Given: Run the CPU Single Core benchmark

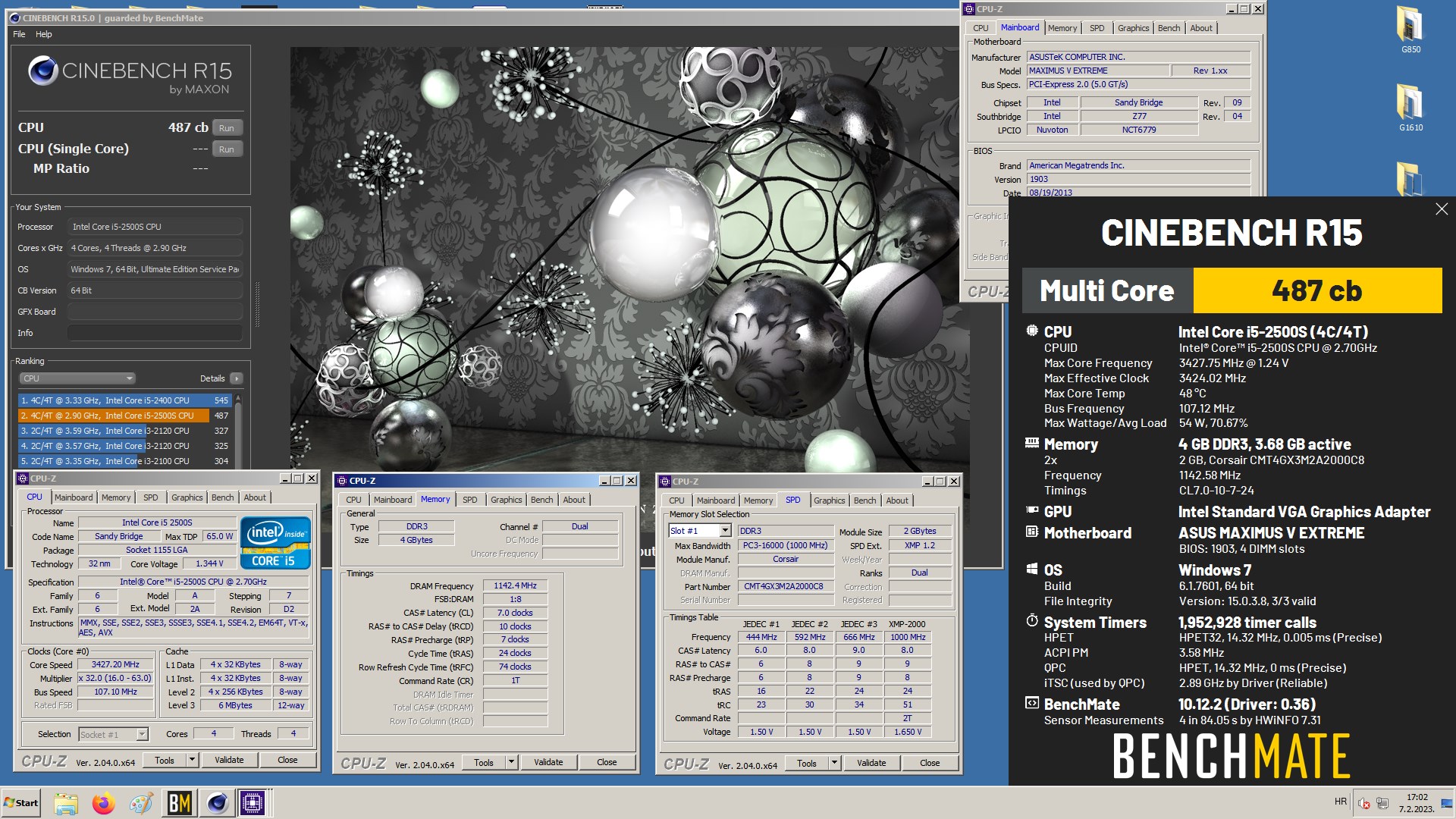Looking at the screenshot, I should point(227,149).
